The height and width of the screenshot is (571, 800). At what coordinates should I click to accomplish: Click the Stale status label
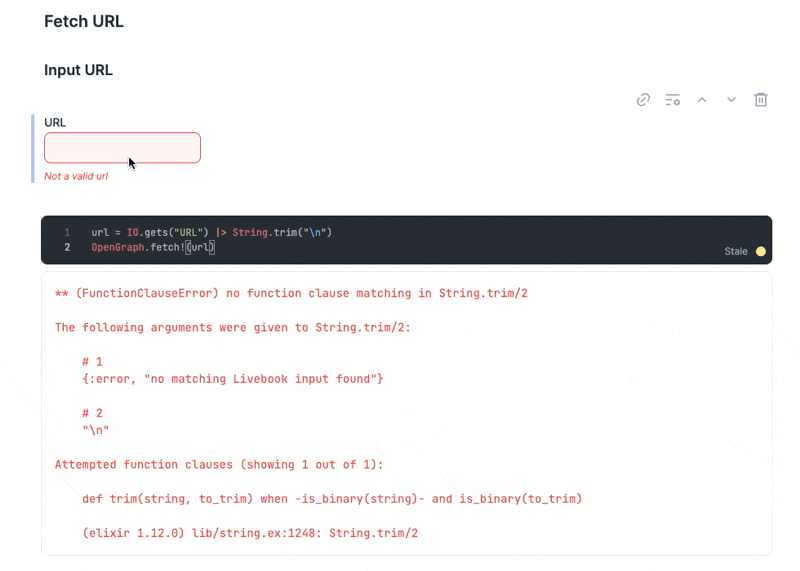click(736, 251)
